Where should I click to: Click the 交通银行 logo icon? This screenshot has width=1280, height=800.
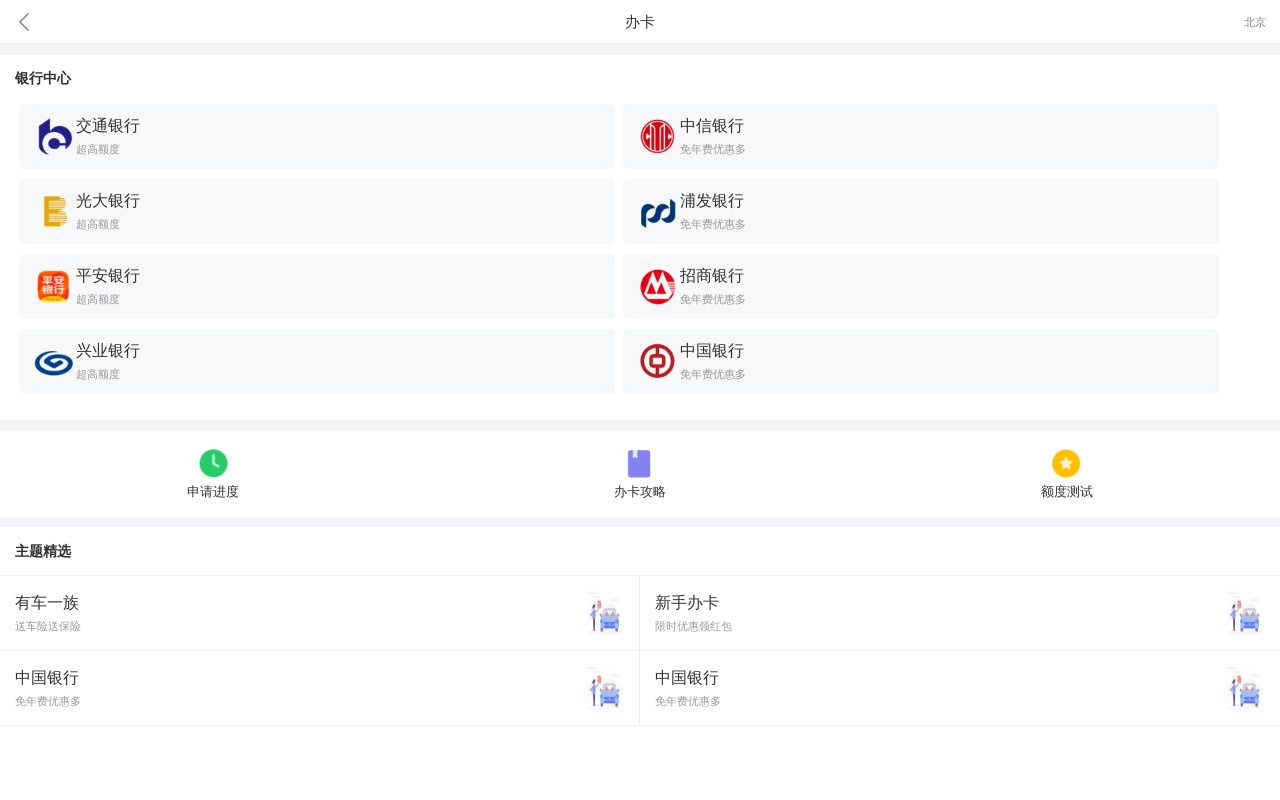tap(54, 137)
